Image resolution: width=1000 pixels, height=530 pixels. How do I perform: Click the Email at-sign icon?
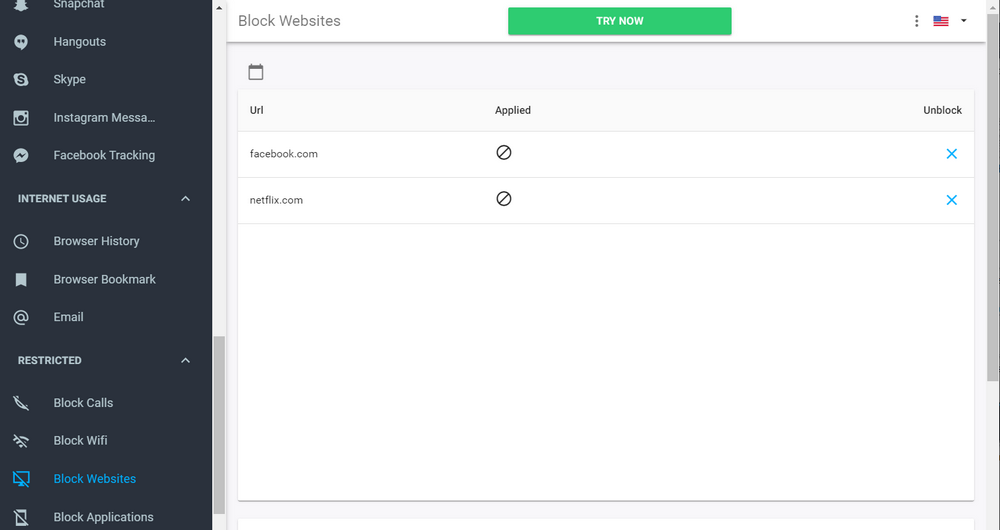pyautogui.click(x=21, y=317)
